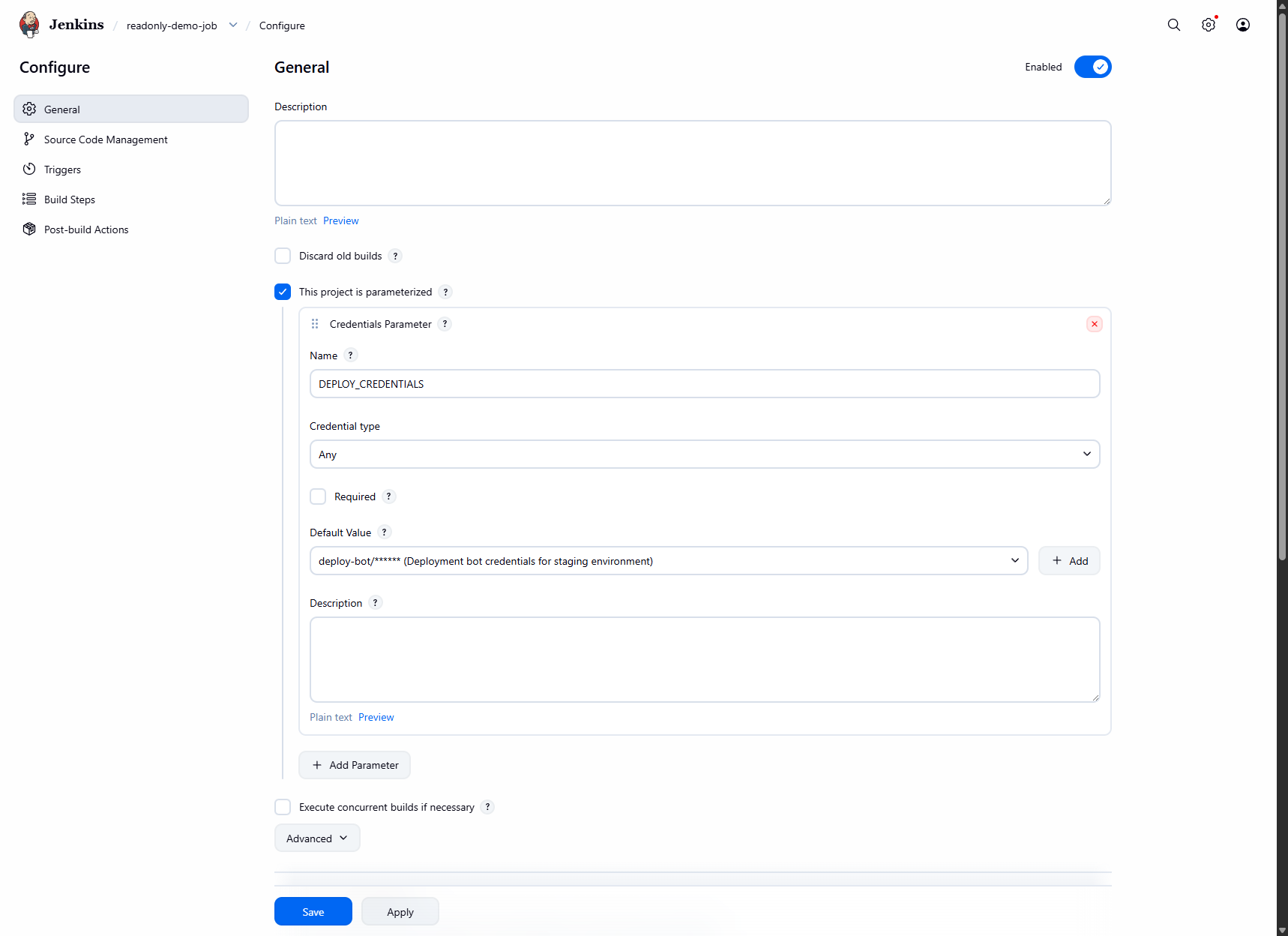Check Execute concurrent builds if necessary

pyautogui.click(x=283, y=807)
